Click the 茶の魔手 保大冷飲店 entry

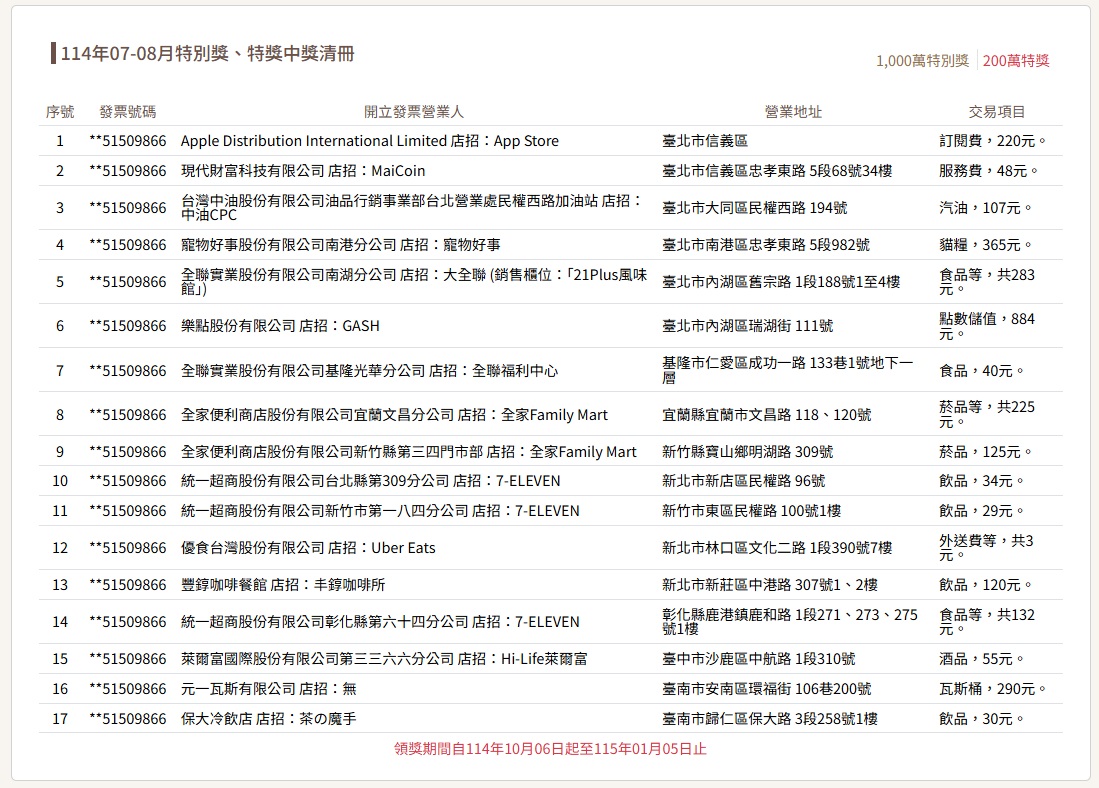click(x=269, y=718)
